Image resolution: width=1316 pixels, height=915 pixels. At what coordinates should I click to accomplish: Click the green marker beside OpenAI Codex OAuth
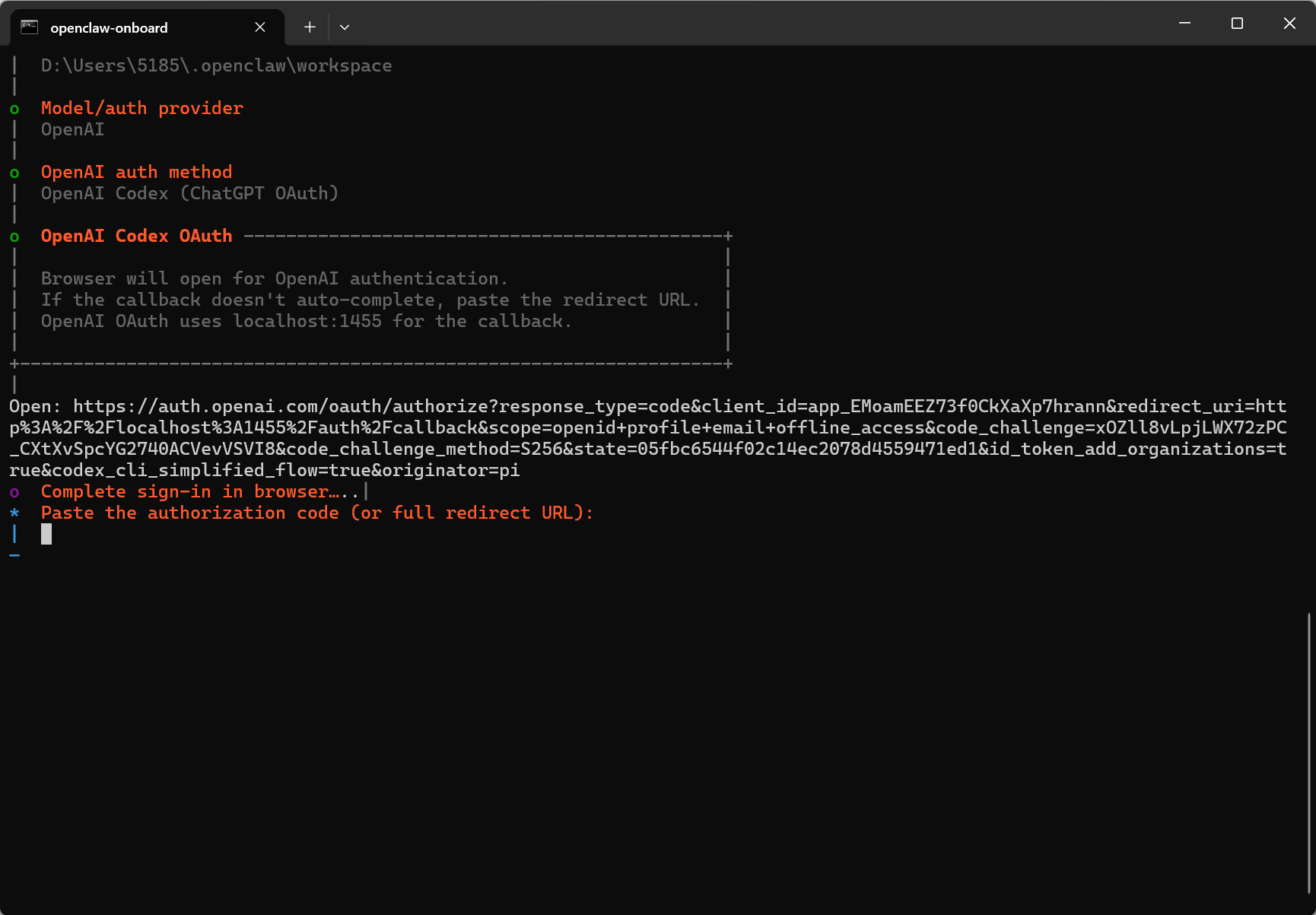pos(14,237)
